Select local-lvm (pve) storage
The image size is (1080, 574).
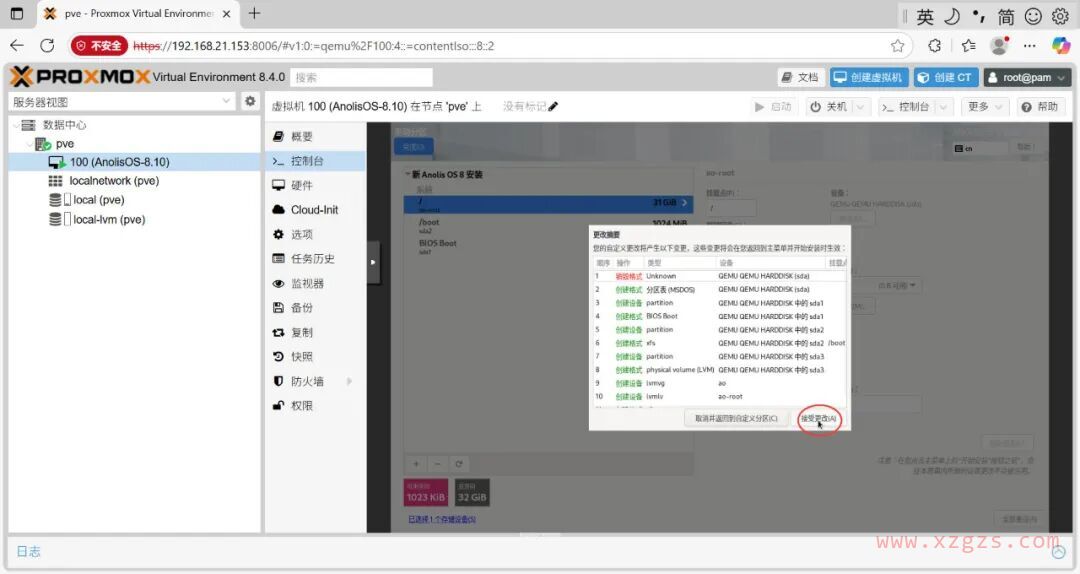(109, 219)
